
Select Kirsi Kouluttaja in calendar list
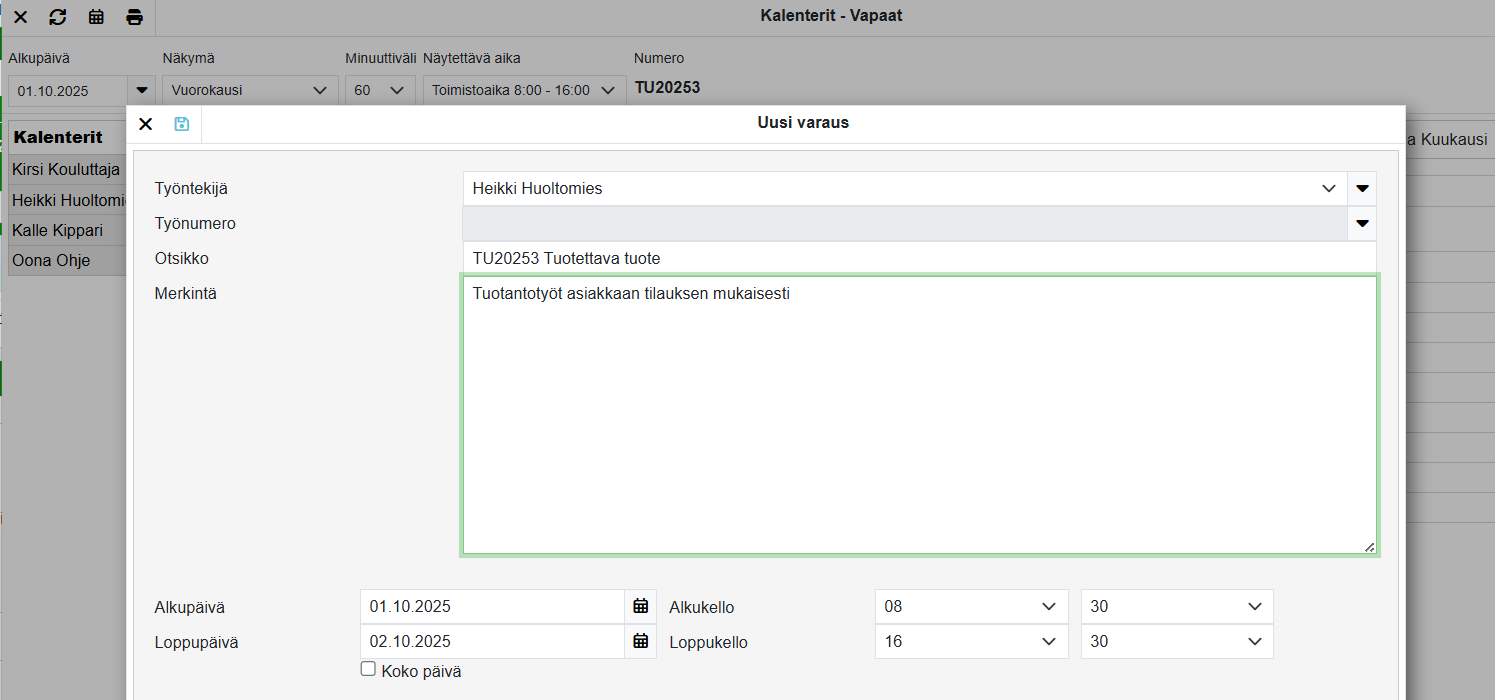coord(66,170)
